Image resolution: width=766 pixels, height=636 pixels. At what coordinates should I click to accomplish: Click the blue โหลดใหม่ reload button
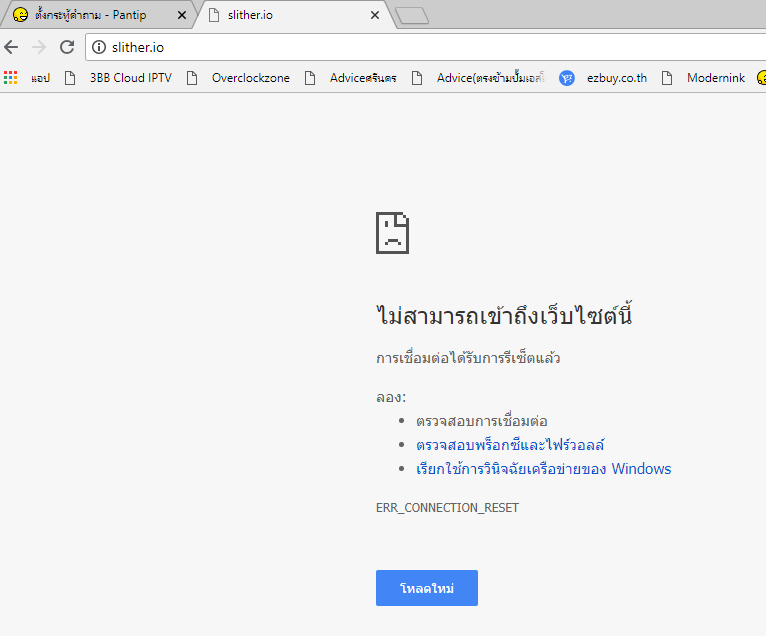pos(426,588)
